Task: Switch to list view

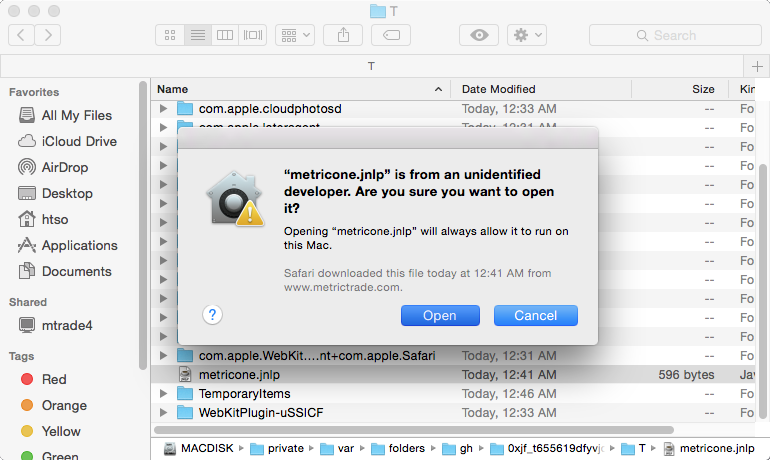Action: point(198,35)
